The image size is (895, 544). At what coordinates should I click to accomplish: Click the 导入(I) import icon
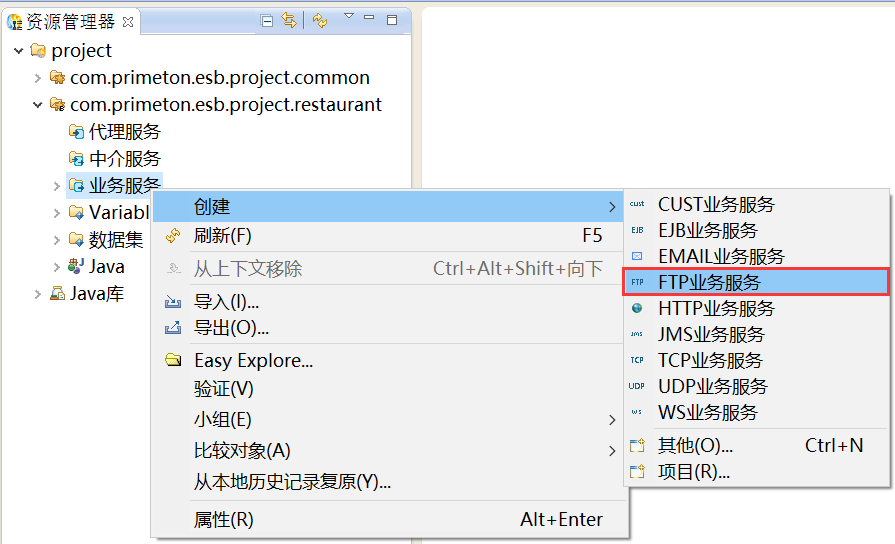click(x=173, y=302)
